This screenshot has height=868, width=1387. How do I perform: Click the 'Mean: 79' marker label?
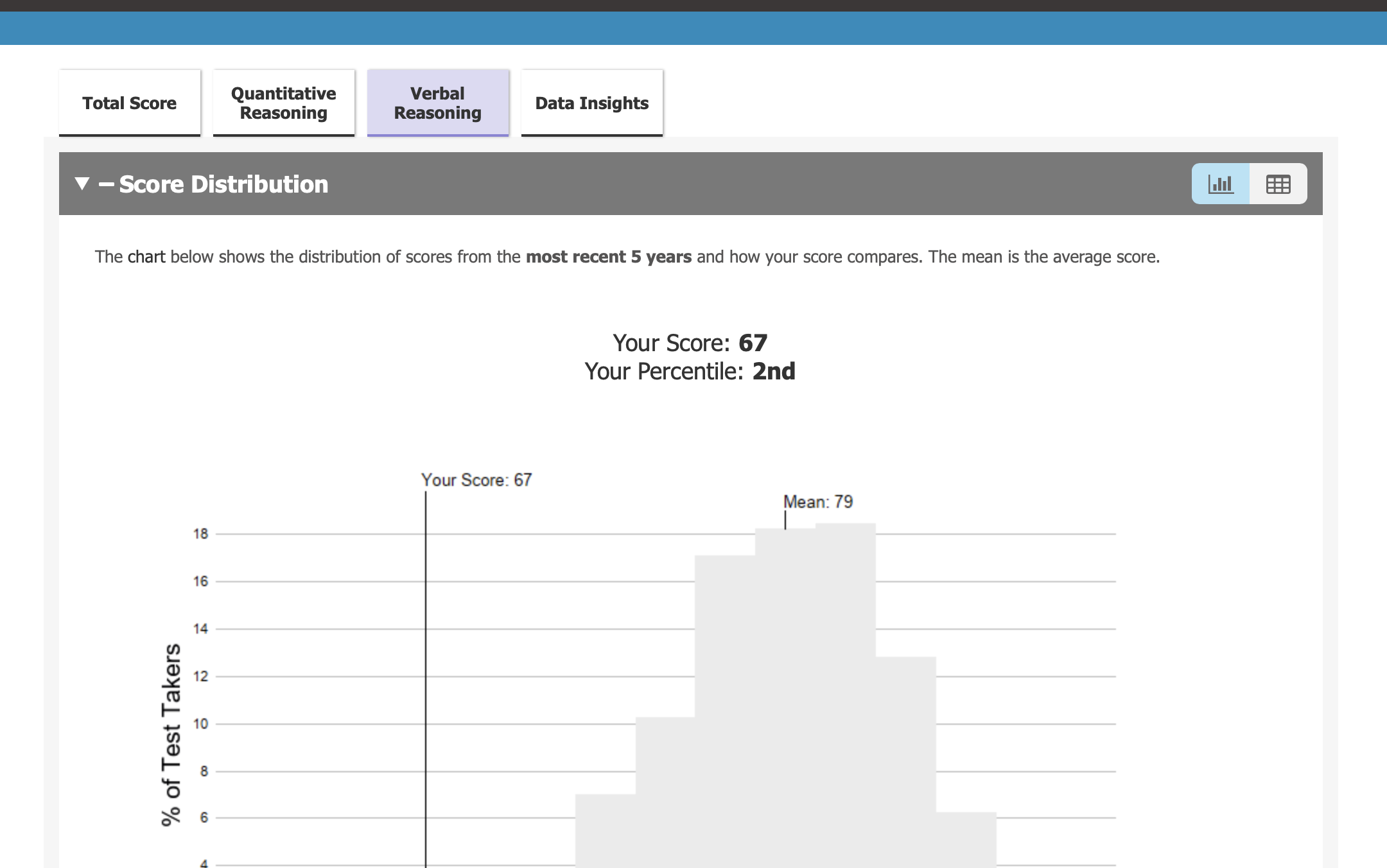[x=817, y=502]
